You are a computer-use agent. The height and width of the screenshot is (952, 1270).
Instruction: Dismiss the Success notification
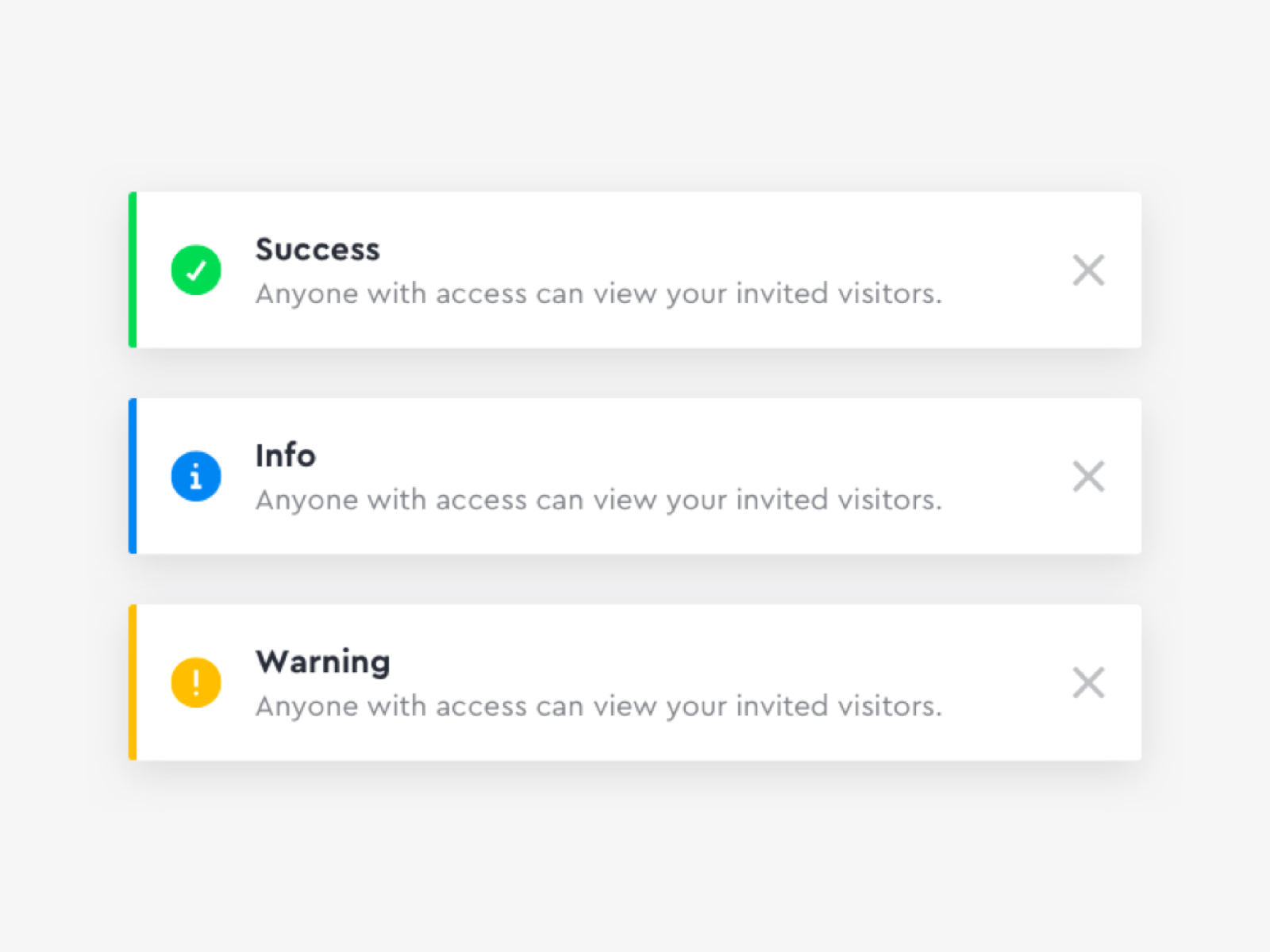[x=1088, y=270]
